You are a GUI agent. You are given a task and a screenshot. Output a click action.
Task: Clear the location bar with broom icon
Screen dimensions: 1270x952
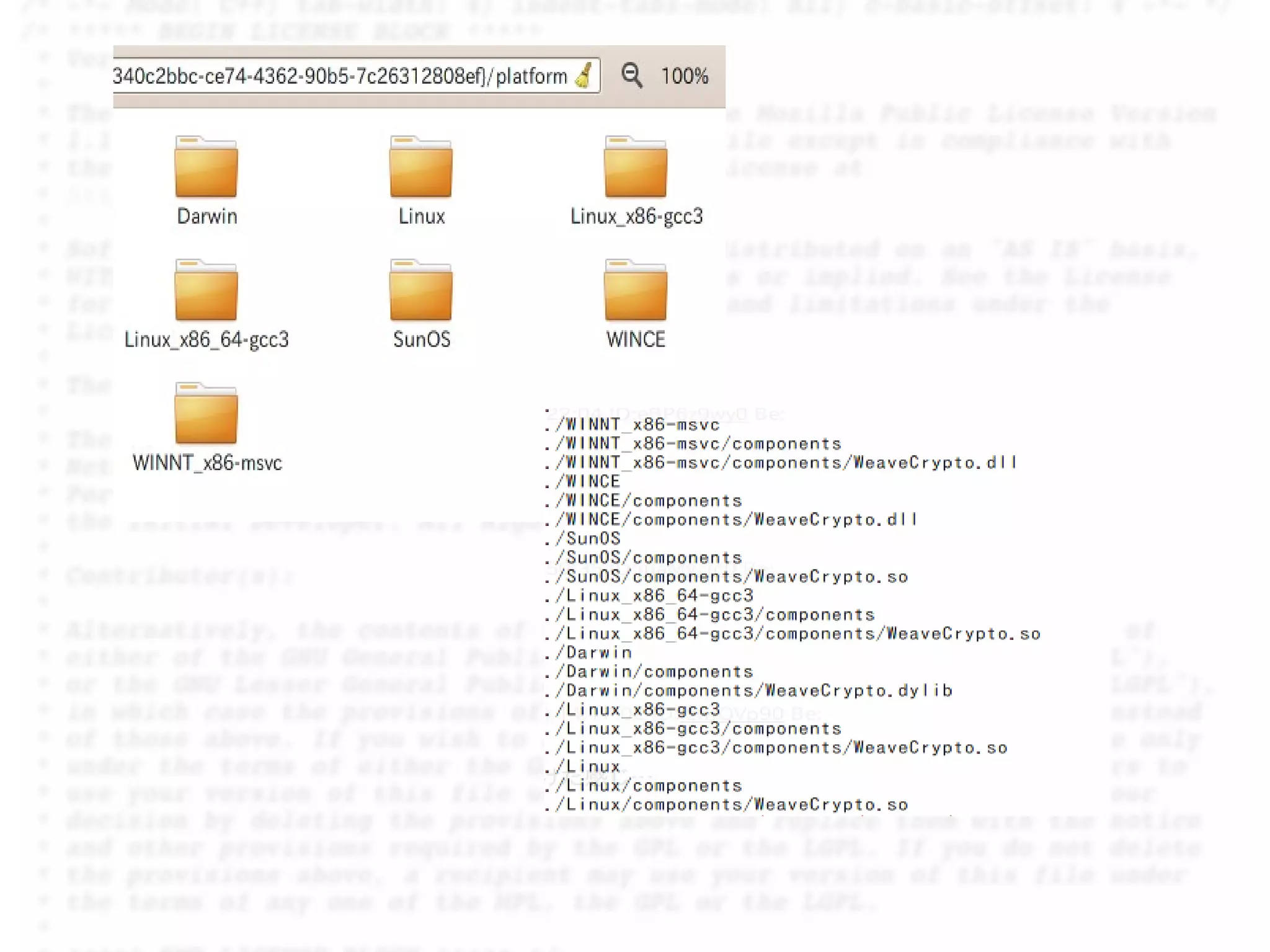tap(584, 76)
